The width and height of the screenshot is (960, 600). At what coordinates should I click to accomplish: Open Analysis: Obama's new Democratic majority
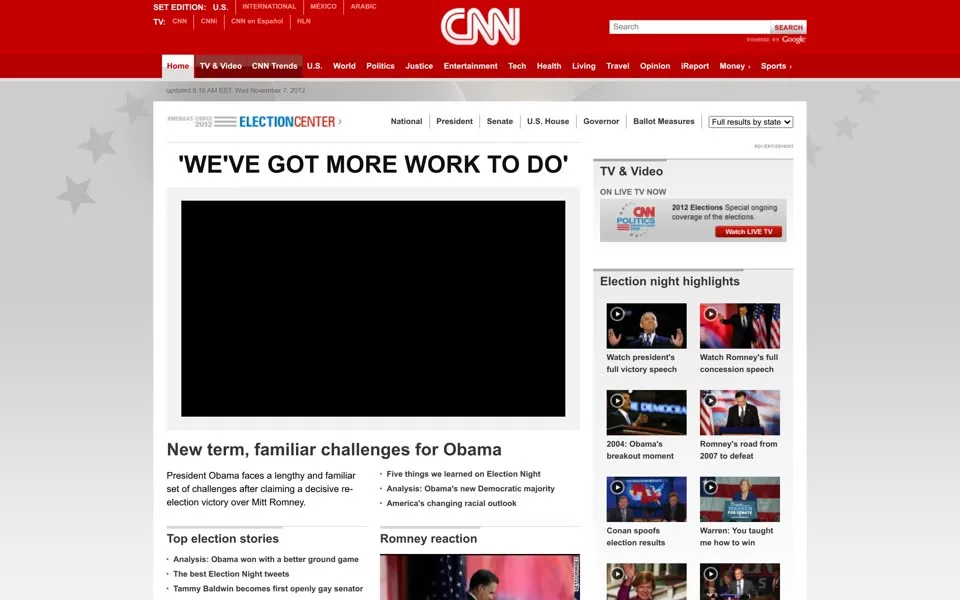[x=470, y=489]
